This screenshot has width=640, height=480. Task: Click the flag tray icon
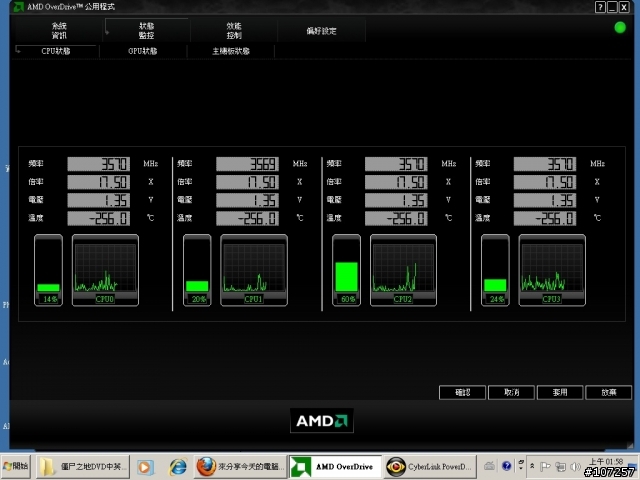tap(545, 467)
